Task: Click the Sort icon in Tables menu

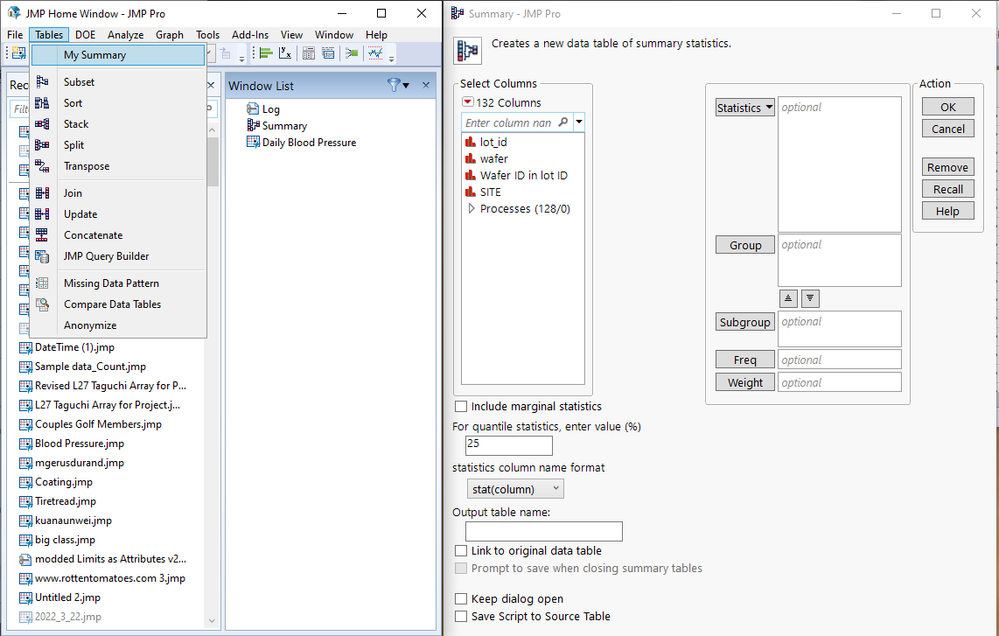Action: click(42, 103)
